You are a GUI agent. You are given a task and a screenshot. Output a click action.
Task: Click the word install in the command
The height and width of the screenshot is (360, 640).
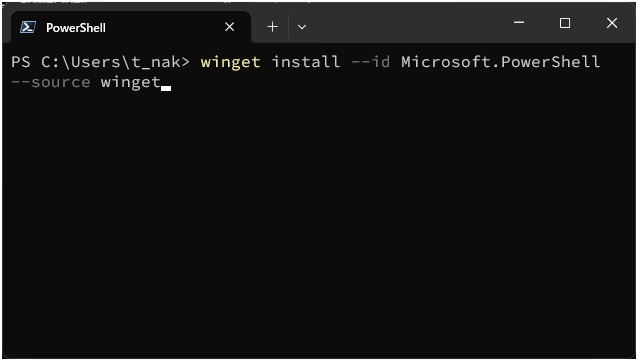306,62
